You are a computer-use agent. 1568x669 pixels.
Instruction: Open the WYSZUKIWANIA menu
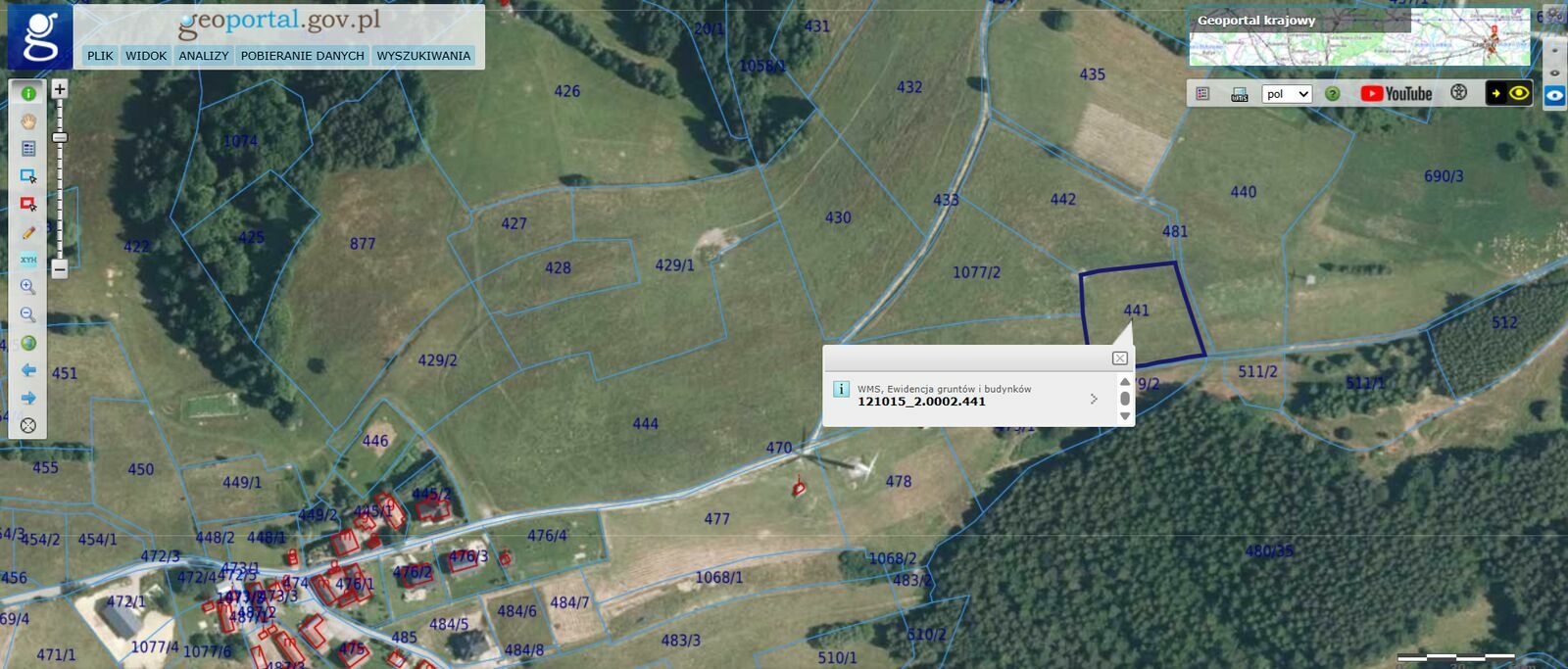pos(423,56)
